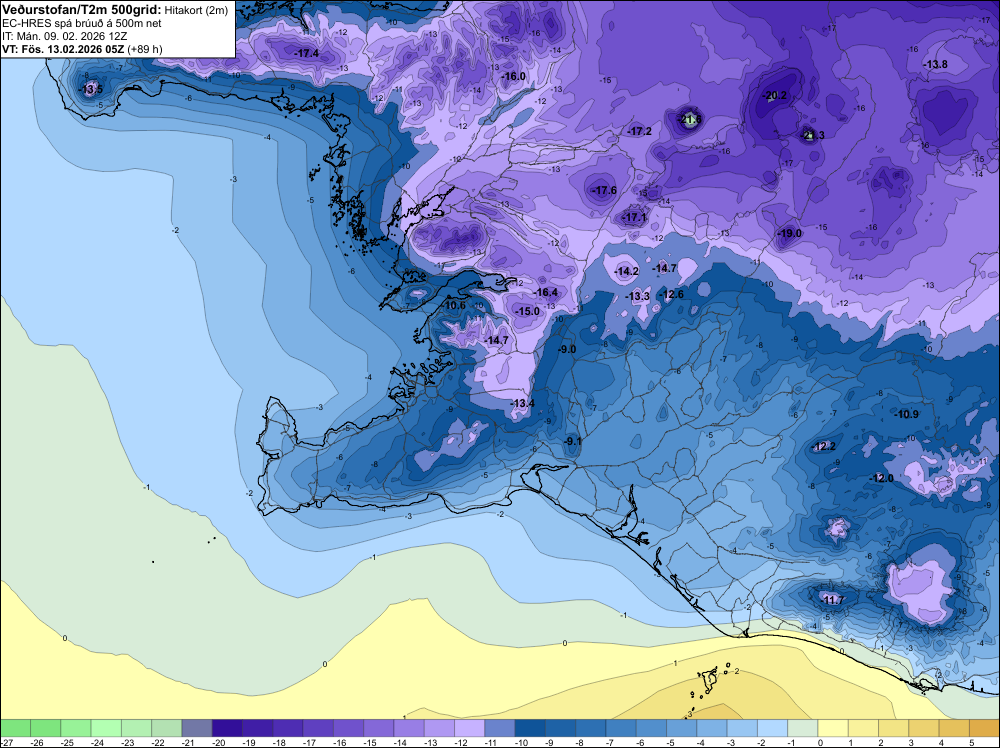Click the -13.8 temperature reading on map

coord(936,64)
